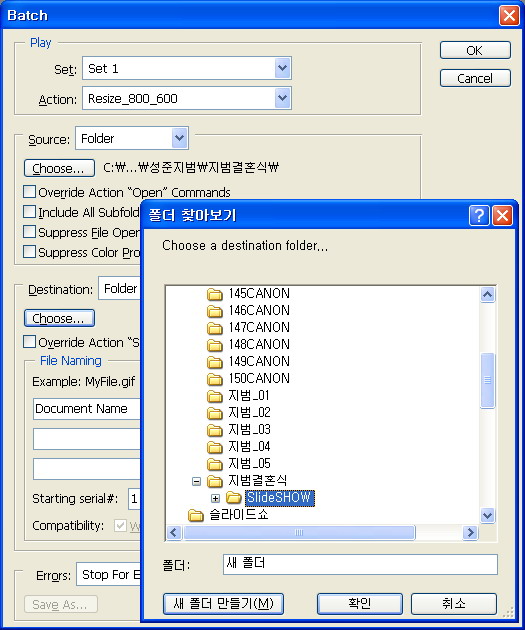Select 지범_04 folder name
This screenshot has height=630, width=525.
(x=249, y=447)
